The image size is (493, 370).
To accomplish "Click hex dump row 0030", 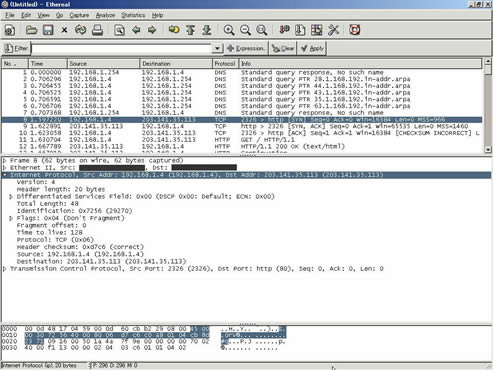I will (x=140, y=348).
